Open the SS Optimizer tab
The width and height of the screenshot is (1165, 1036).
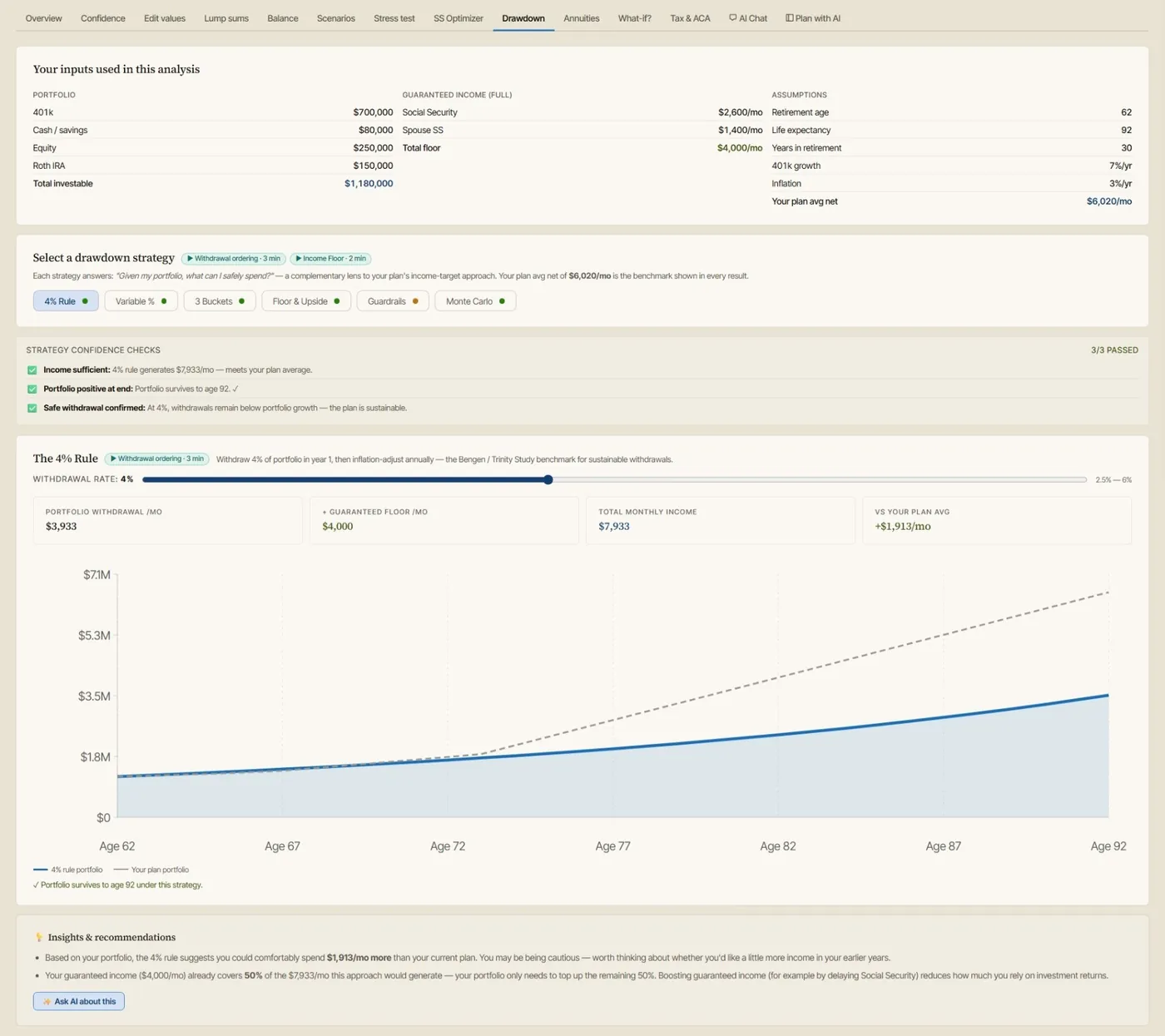pyautogui.click(x=459, y=18)
